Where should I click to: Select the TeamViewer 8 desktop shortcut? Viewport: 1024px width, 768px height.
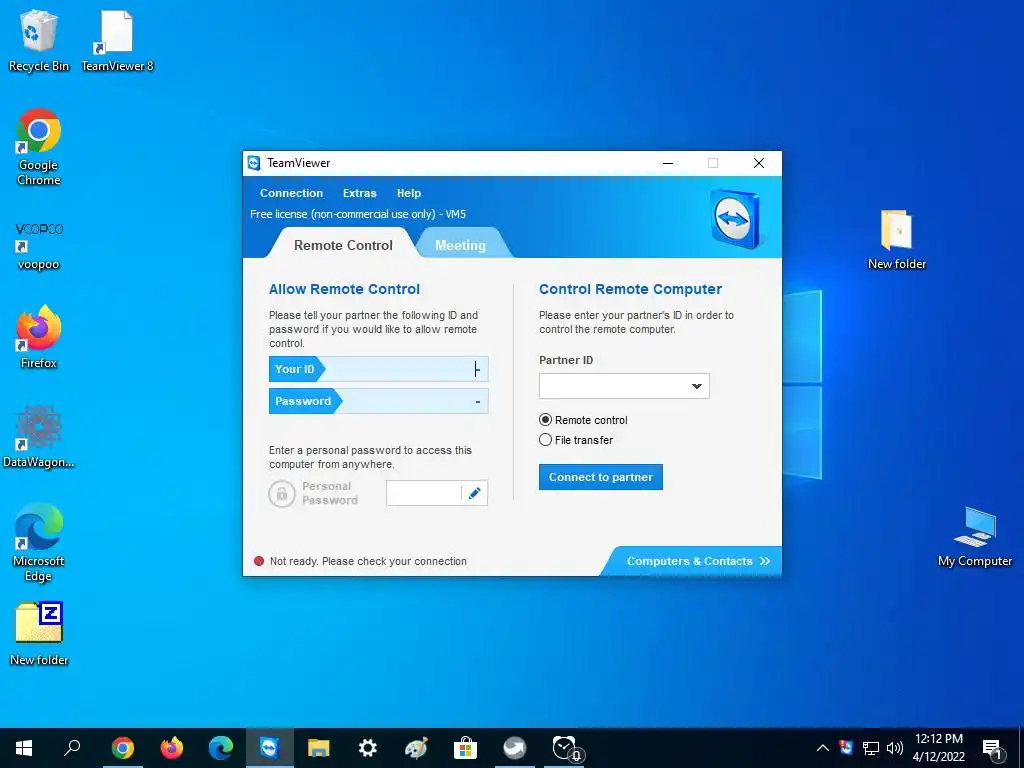tap(117, 40)
